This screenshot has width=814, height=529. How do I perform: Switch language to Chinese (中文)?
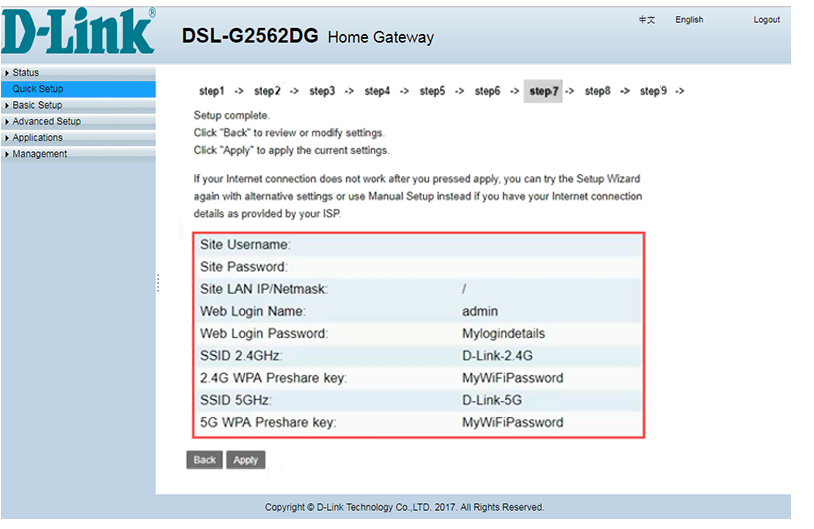point(647,20)
